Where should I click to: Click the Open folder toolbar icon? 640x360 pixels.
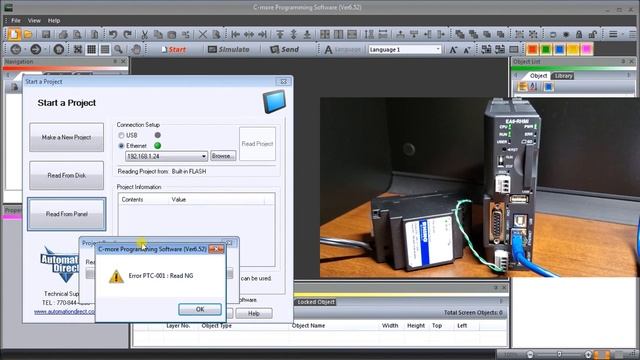(x=28, y=34)
